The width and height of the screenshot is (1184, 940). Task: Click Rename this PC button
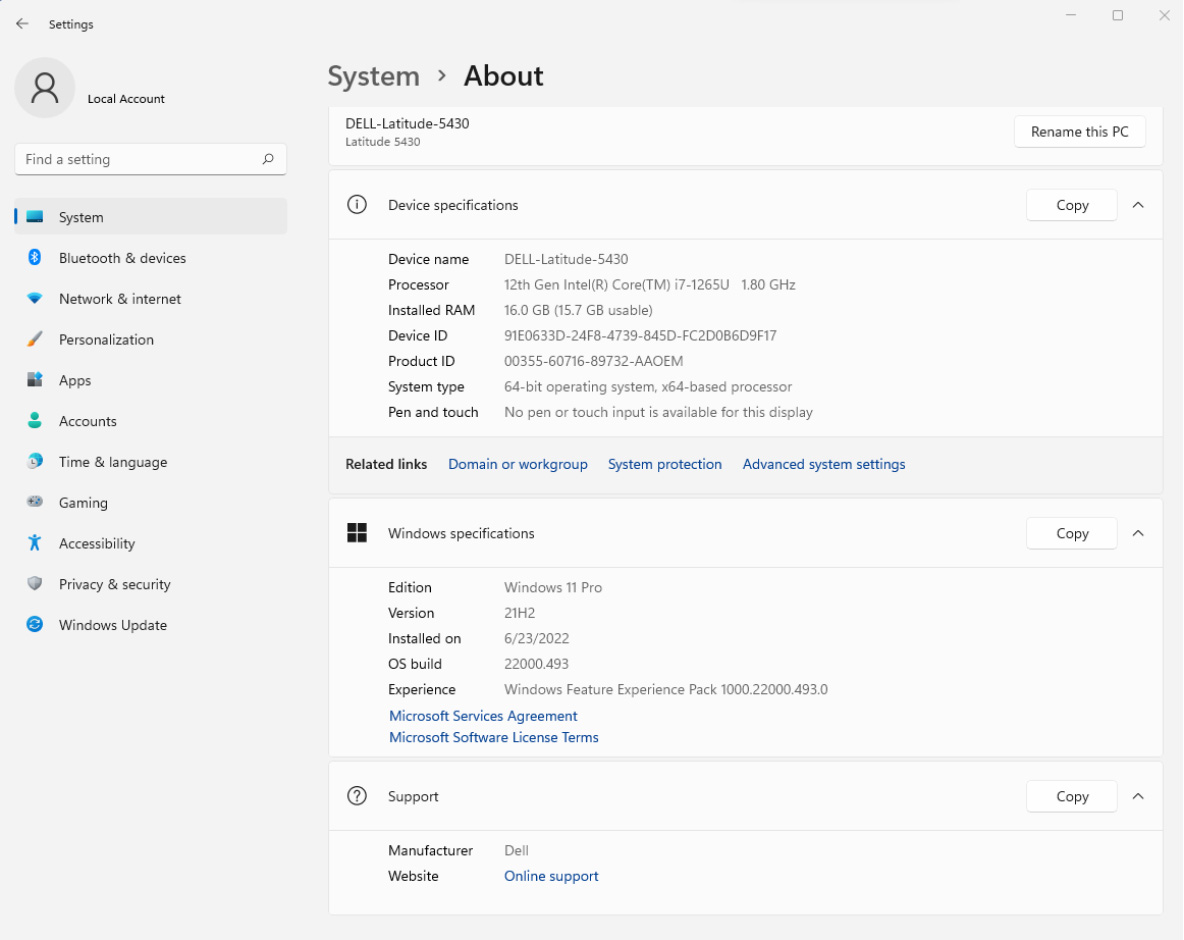[1079, 131]
